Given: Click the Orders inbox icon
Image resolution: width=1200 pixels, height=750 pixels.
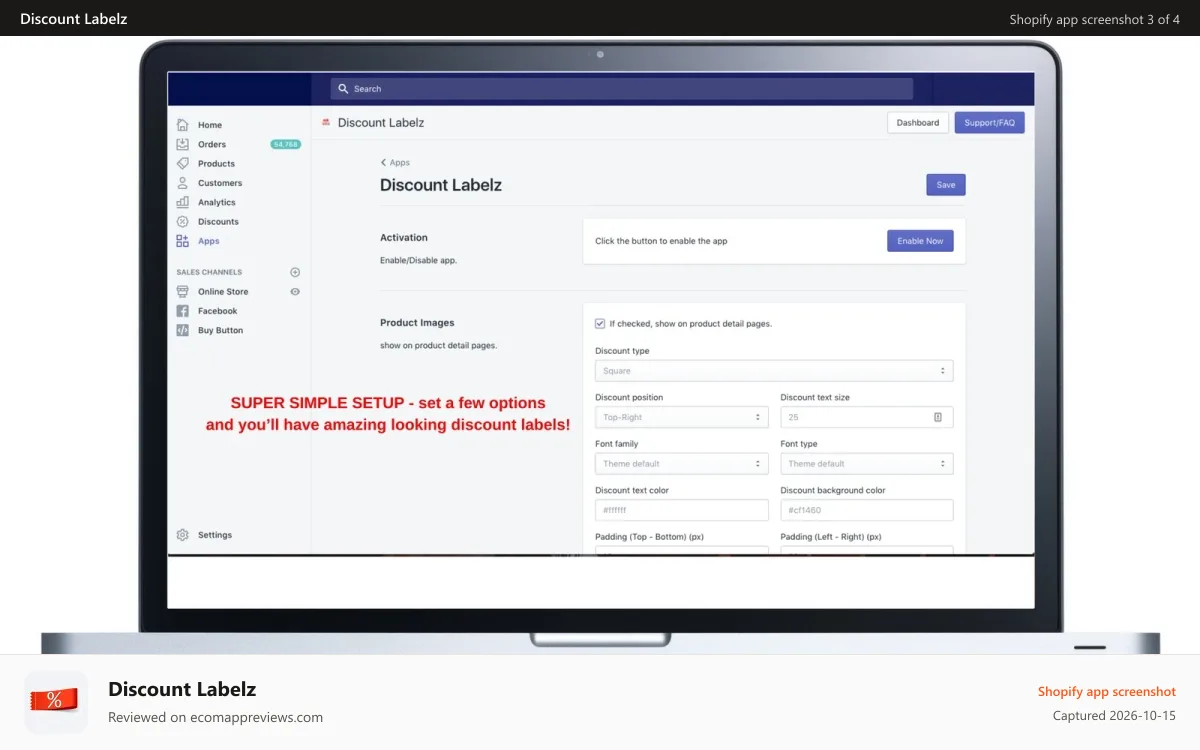Looking at the screenshot, I should (182, 144).
